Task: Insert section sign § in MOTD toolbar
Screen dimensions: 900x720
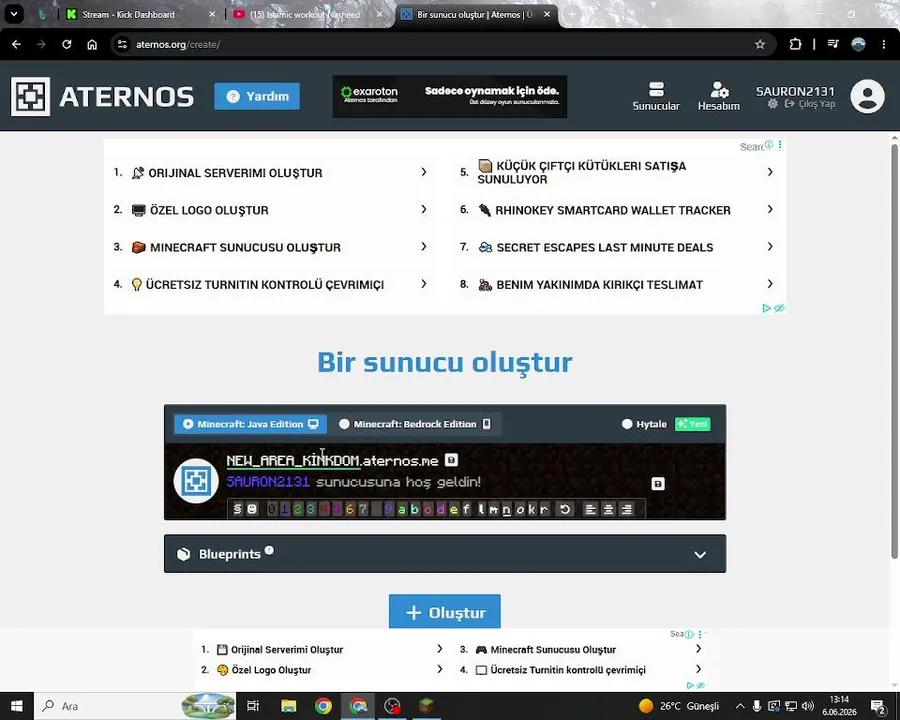Action: pos(237,509)
